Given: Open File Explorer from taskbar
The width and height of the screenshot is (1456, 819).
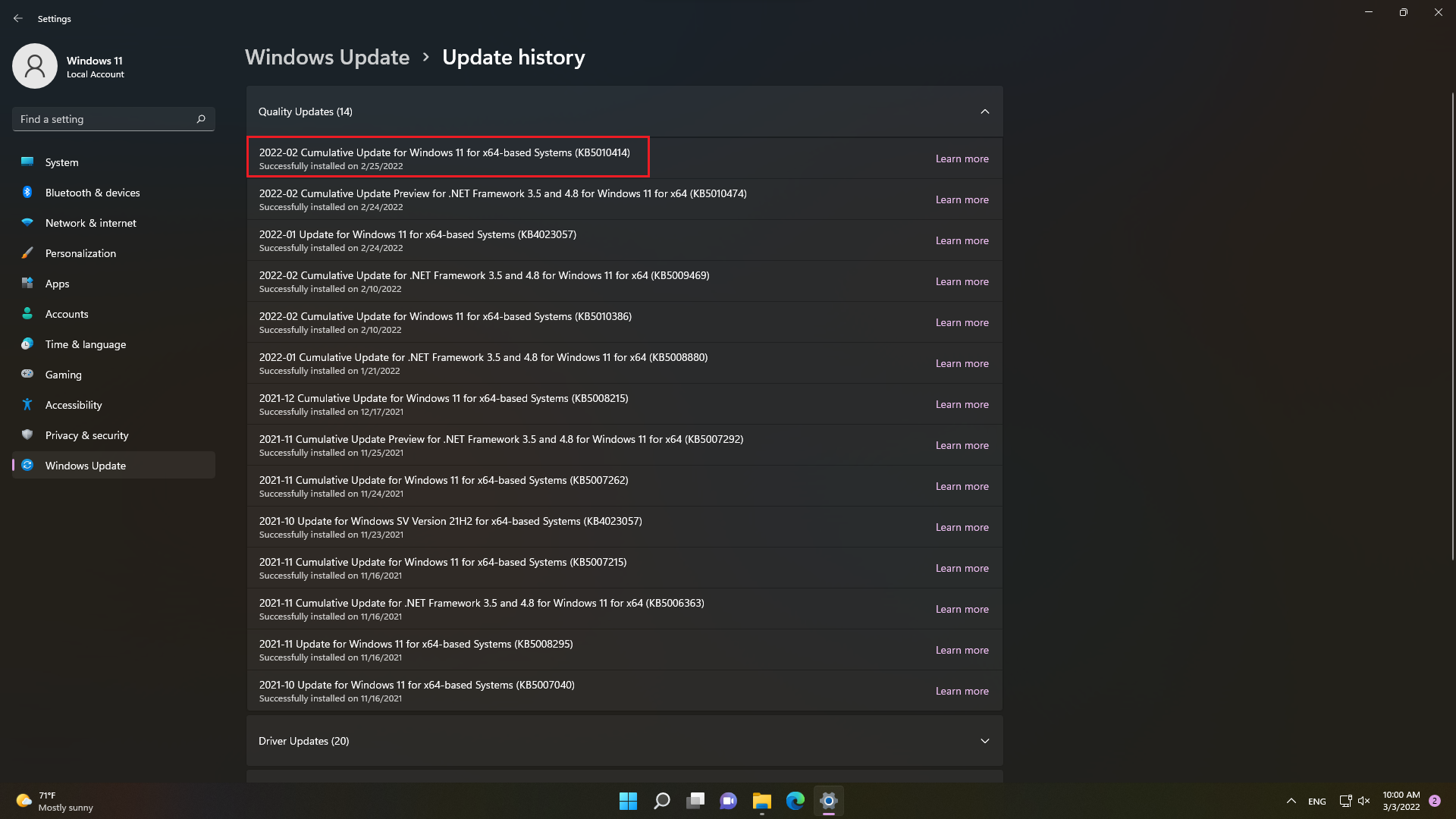Looking at the screenshot, I should [761, 801].
